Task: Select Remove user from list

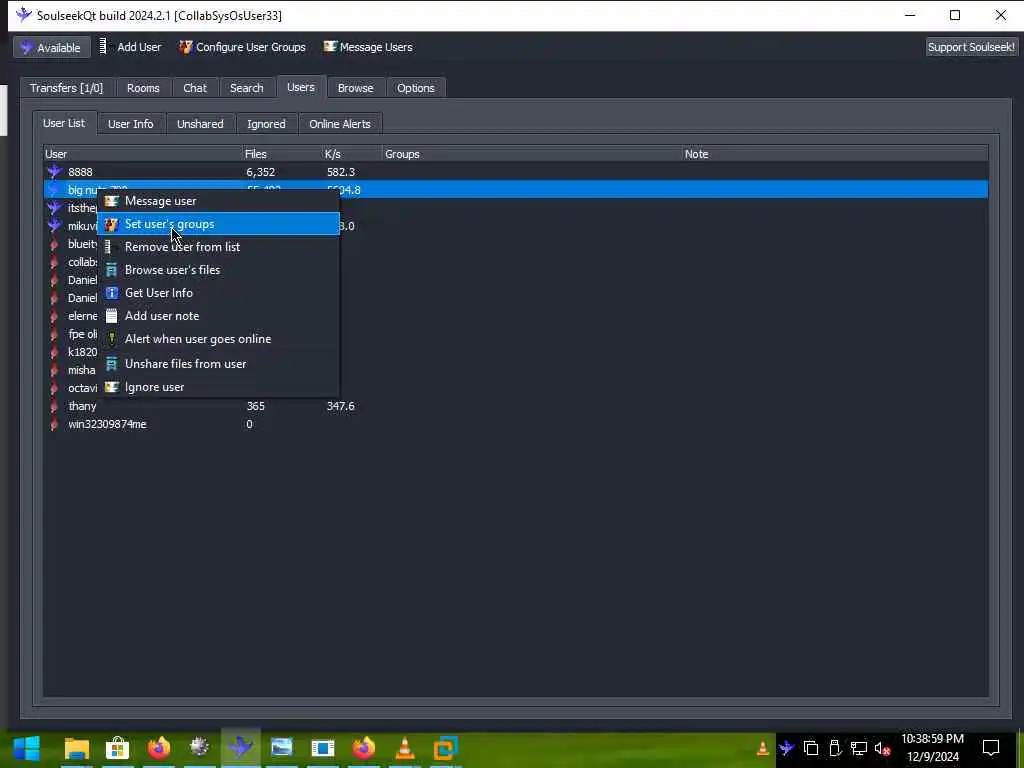Action: click(x=218, y=247)
